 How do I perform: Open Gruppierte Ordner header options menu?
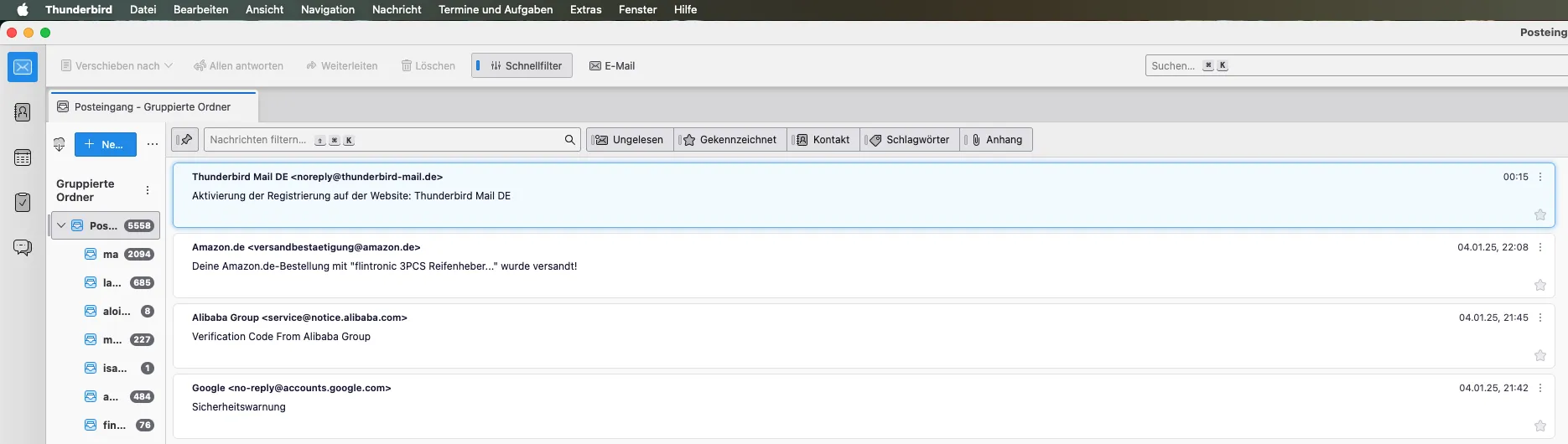coord(148,190)
